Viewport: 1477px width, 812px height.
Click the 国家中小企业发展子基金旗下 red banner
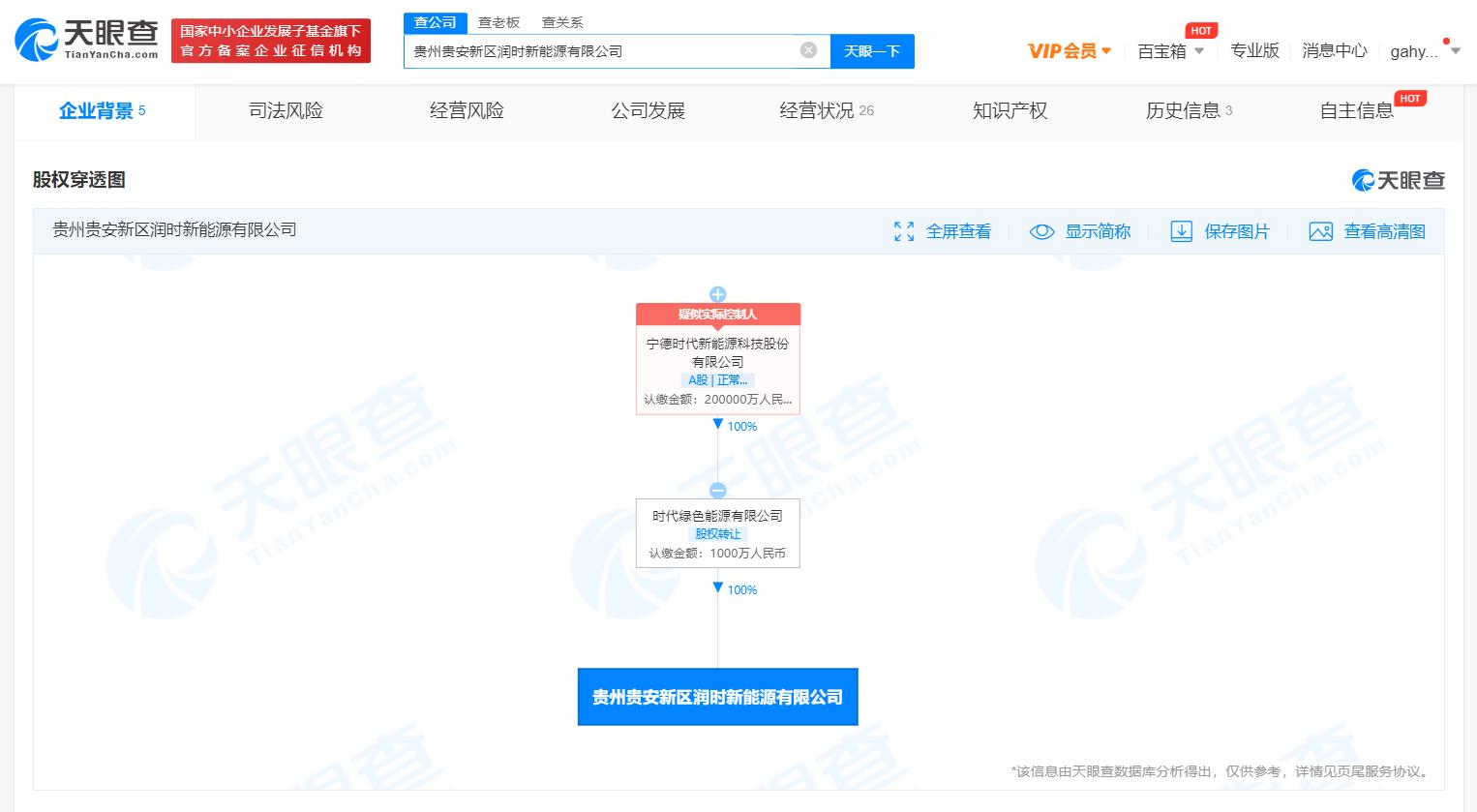coord(271,41)
